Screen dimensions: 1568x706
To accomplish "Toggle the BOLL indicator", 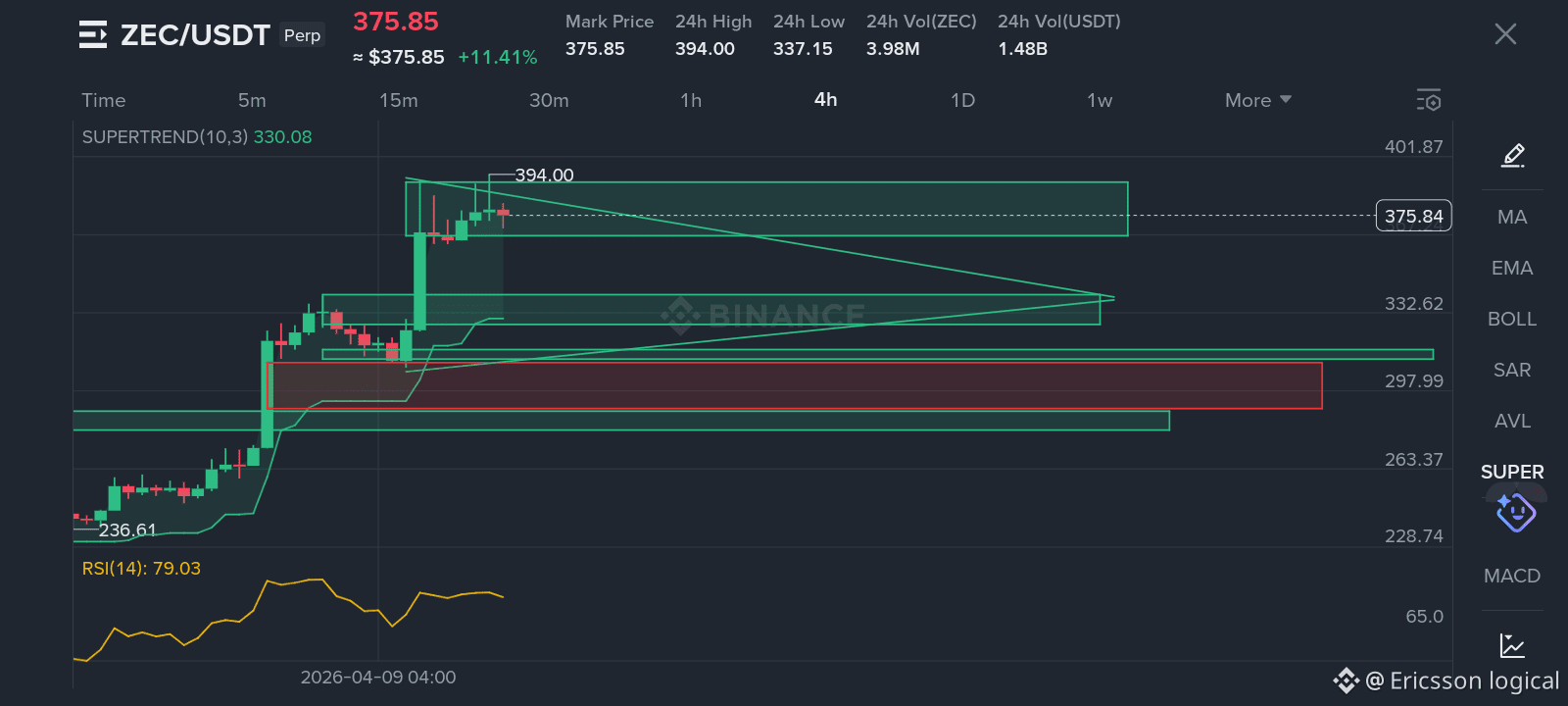I will [x=1512, y=319].
